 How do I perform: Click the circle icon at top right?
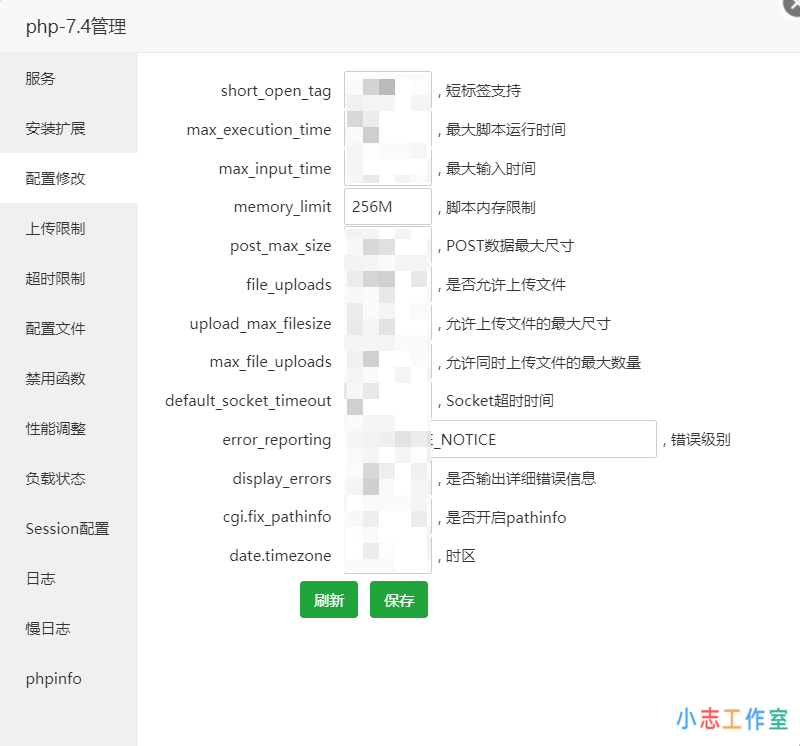click(x=790, y=8)
